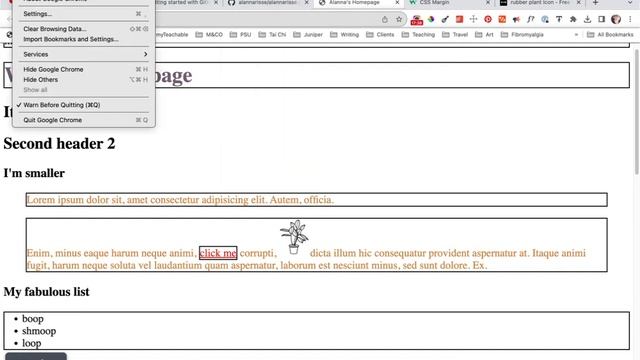This screenshot has width=640, height=360.
Task: Click the 'Second header 2' heading
Action: [x=60, y=144]
